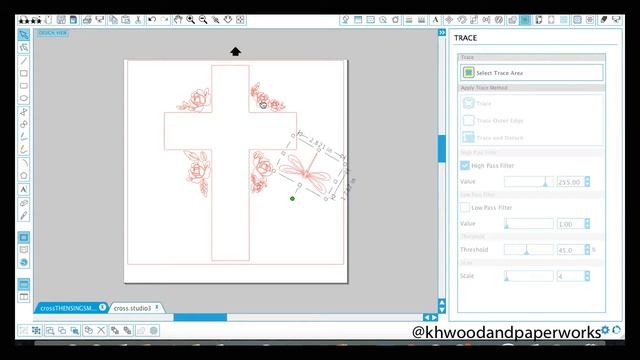Choose the Draw a Rectangle tool

[24, 73]
